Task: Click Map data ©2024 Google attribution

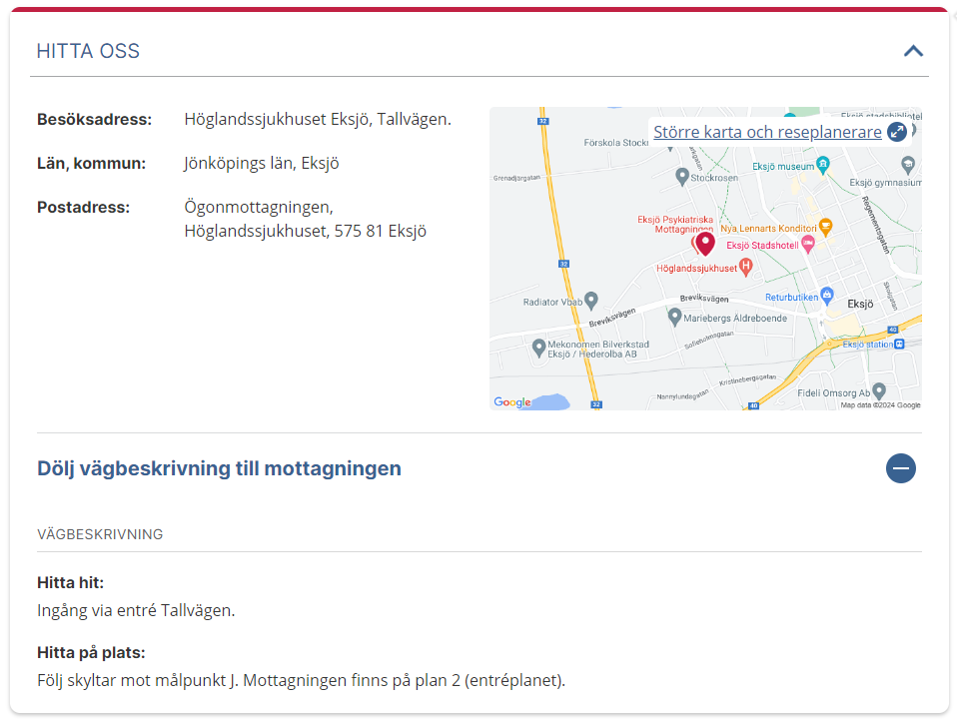Action: pos(880,405)
